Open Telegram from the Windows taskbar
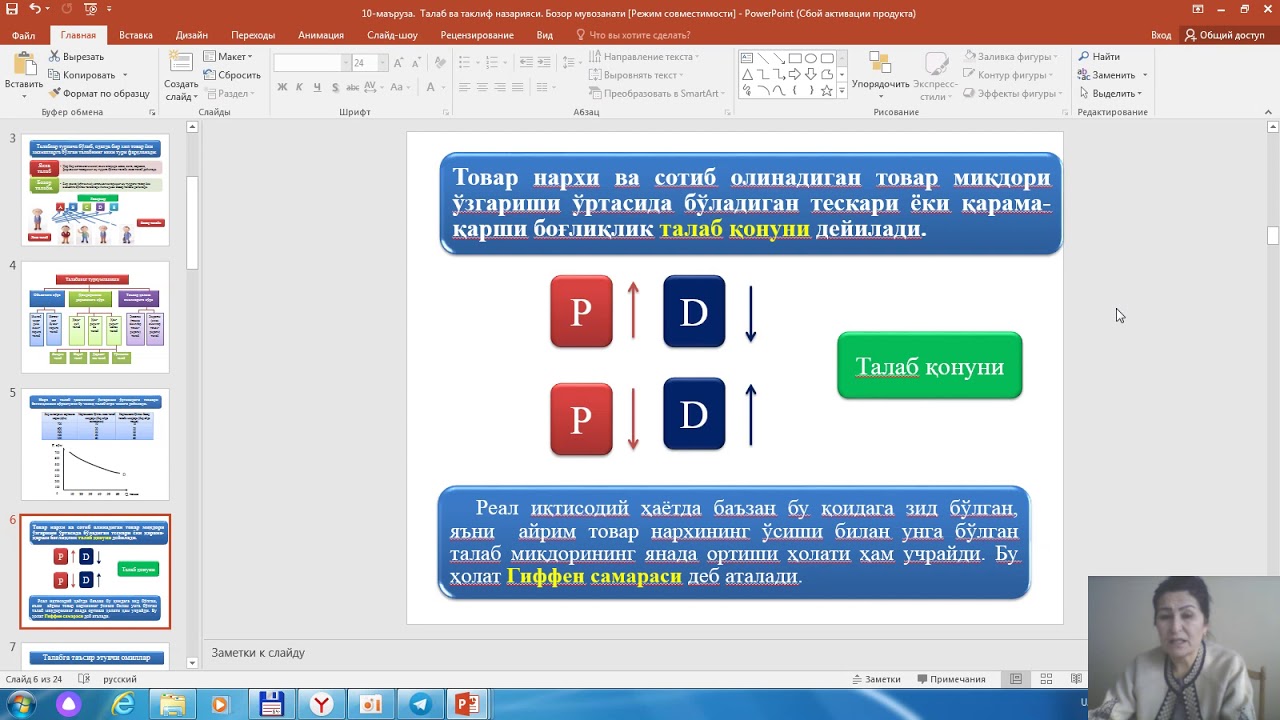Image resolution: width=1280 pixels, height=720 pixels. pos(419,705)
